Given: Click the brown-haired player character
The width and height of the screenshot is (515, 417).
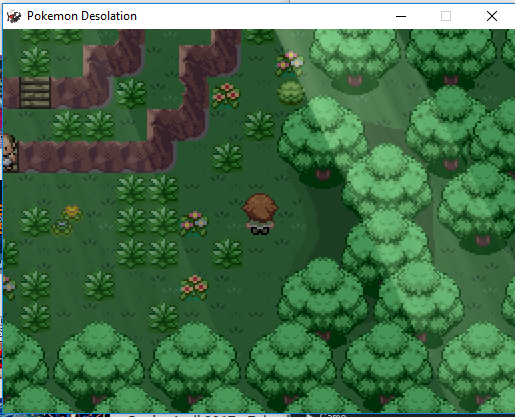Looking at the screenshot, I should [260, 214].
